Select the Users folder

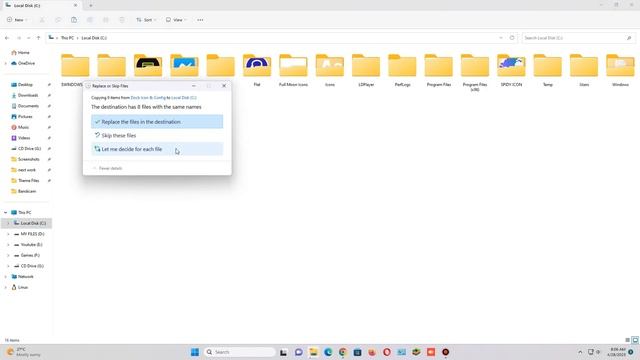click(x=584, y=69)
